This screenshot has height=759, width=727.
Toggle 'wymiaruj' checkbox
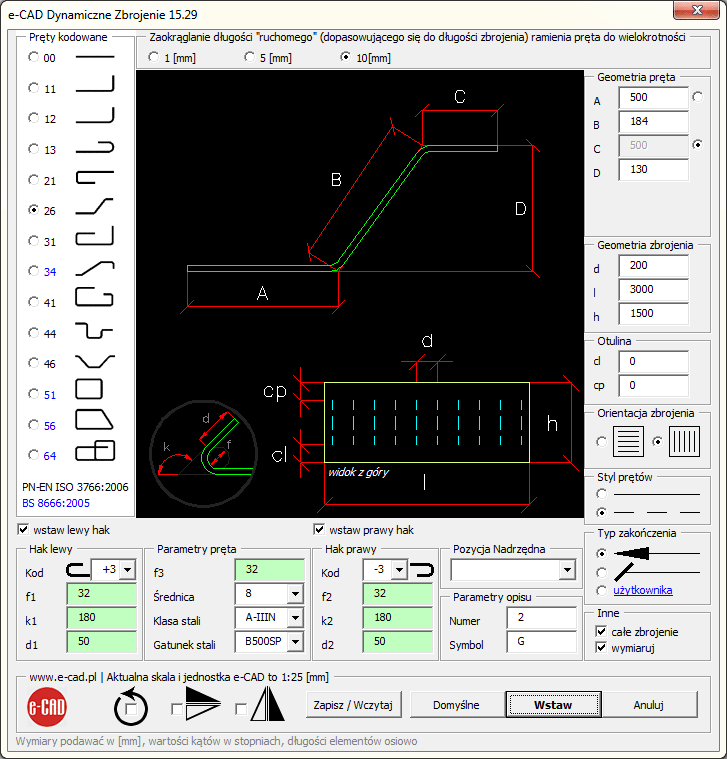[x=601, y=647]
